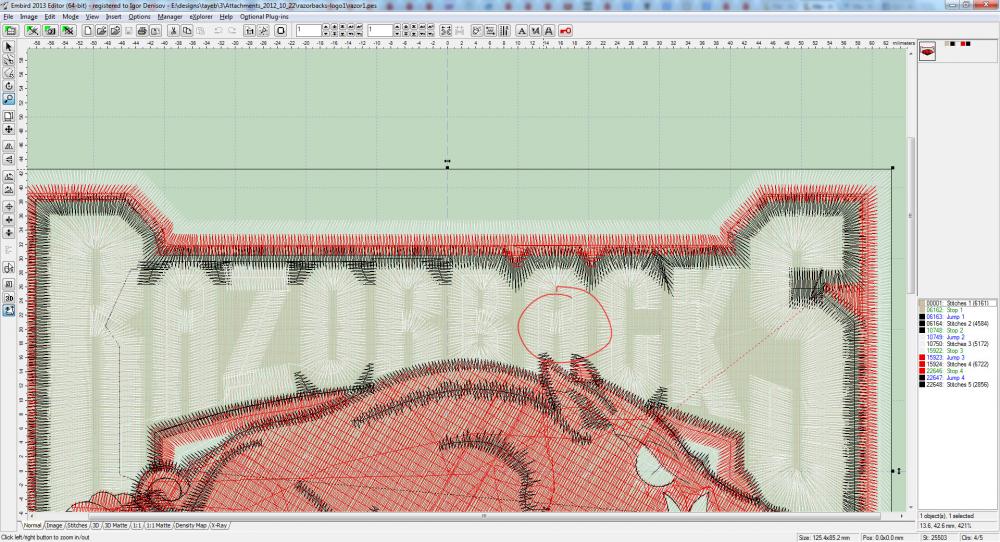Click the Open file icon
Image resolution: width=1000 pixels, height=542 pixels.
coord(101,31)
